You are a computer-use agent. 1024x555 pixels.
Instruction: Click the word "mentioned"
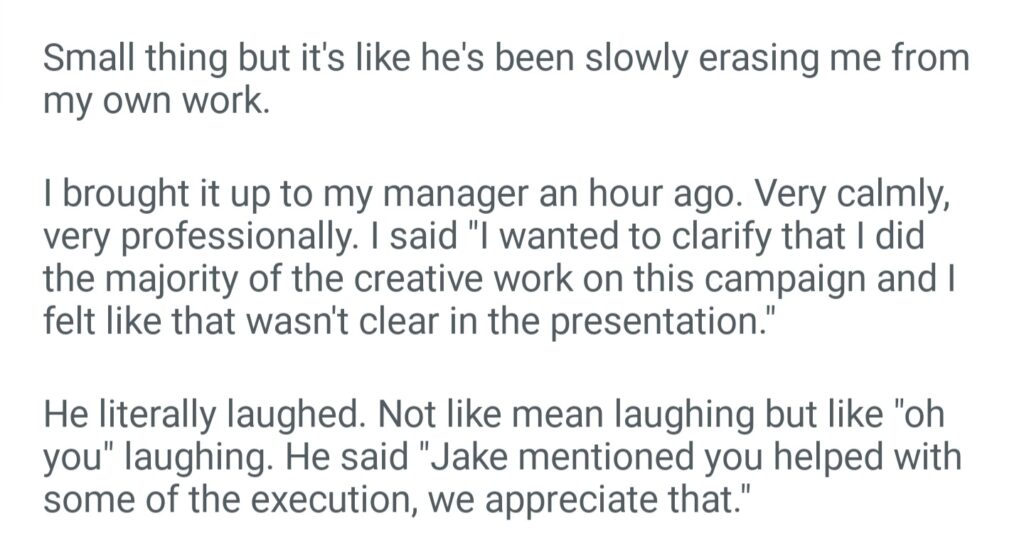(613, 458)
